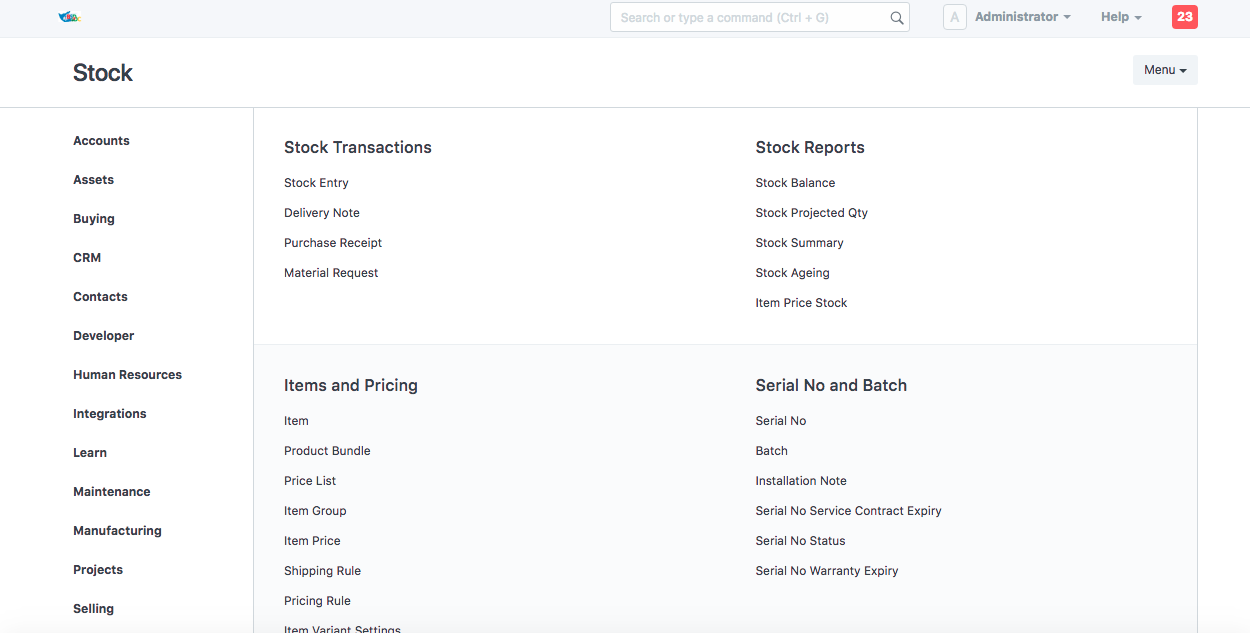1250x633 pixels.
Task: View Serial No Warranty Expiry report
Action: tap(827, 571)
